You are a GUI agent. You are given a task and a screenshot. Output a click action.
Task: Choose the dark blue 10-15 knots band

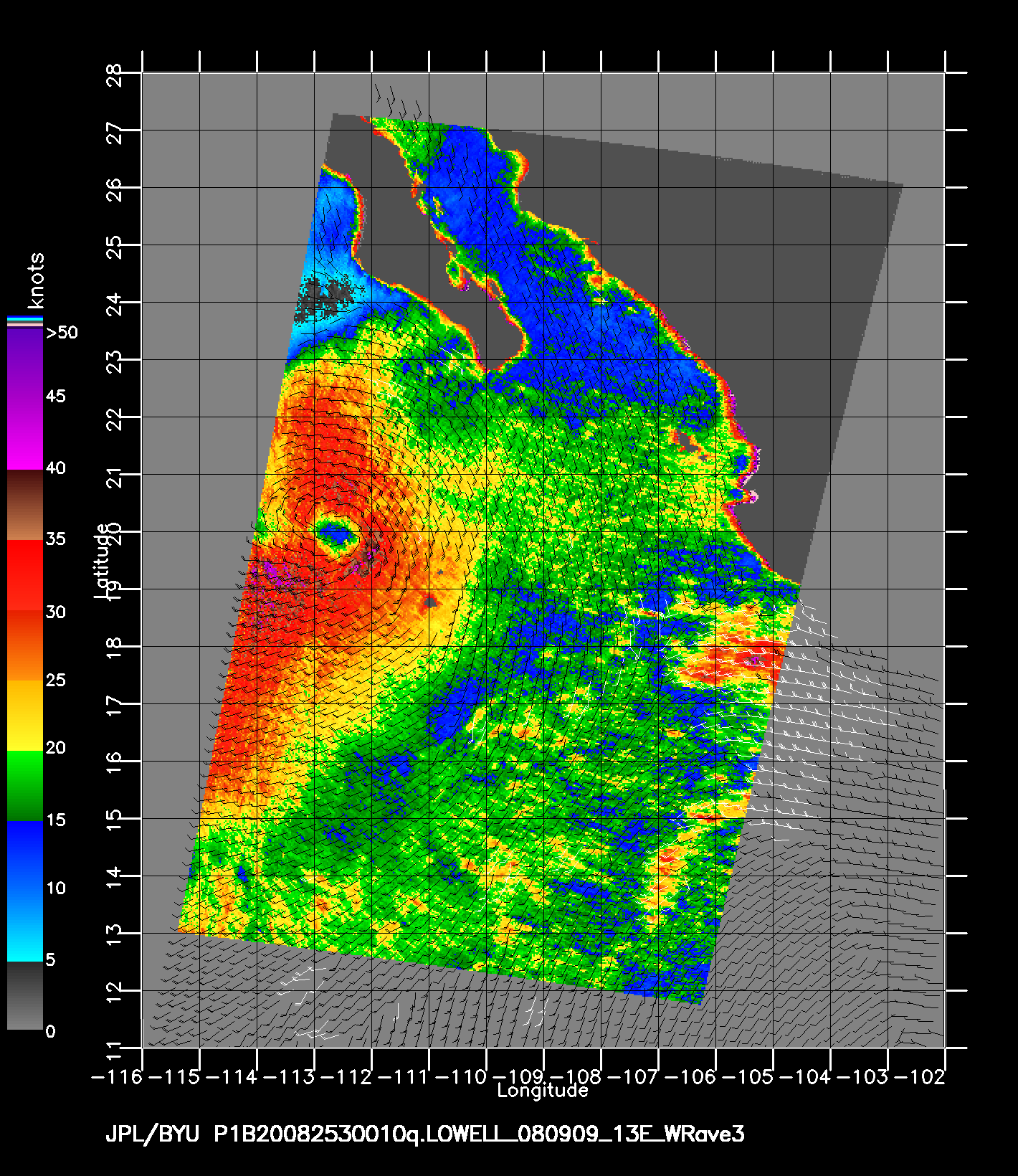click(25, 855)
